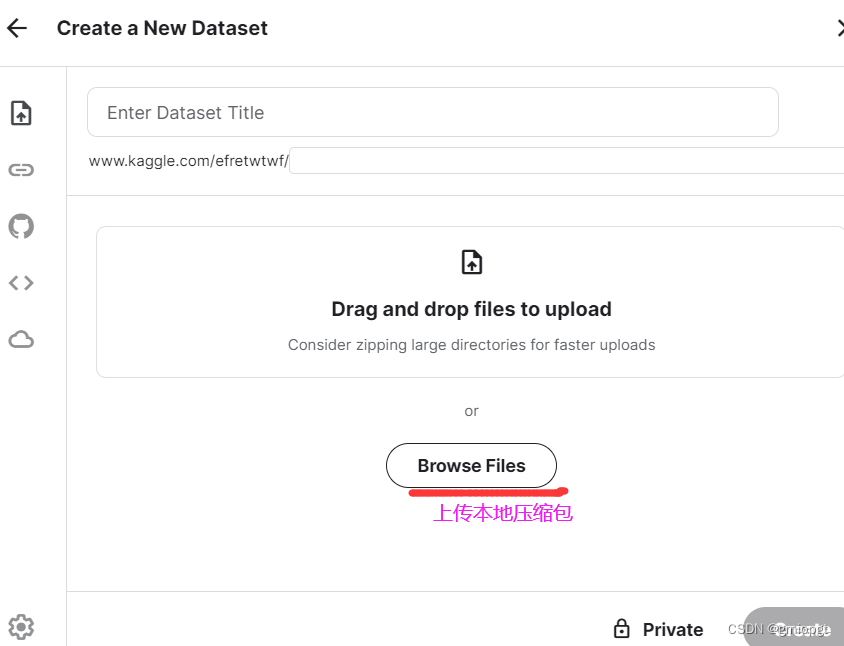Click the www.kaggle.com/efretwtwf/ URL prefix
Image resolution: width=844 pixels, height=646 pixels.
coord(188,161)
